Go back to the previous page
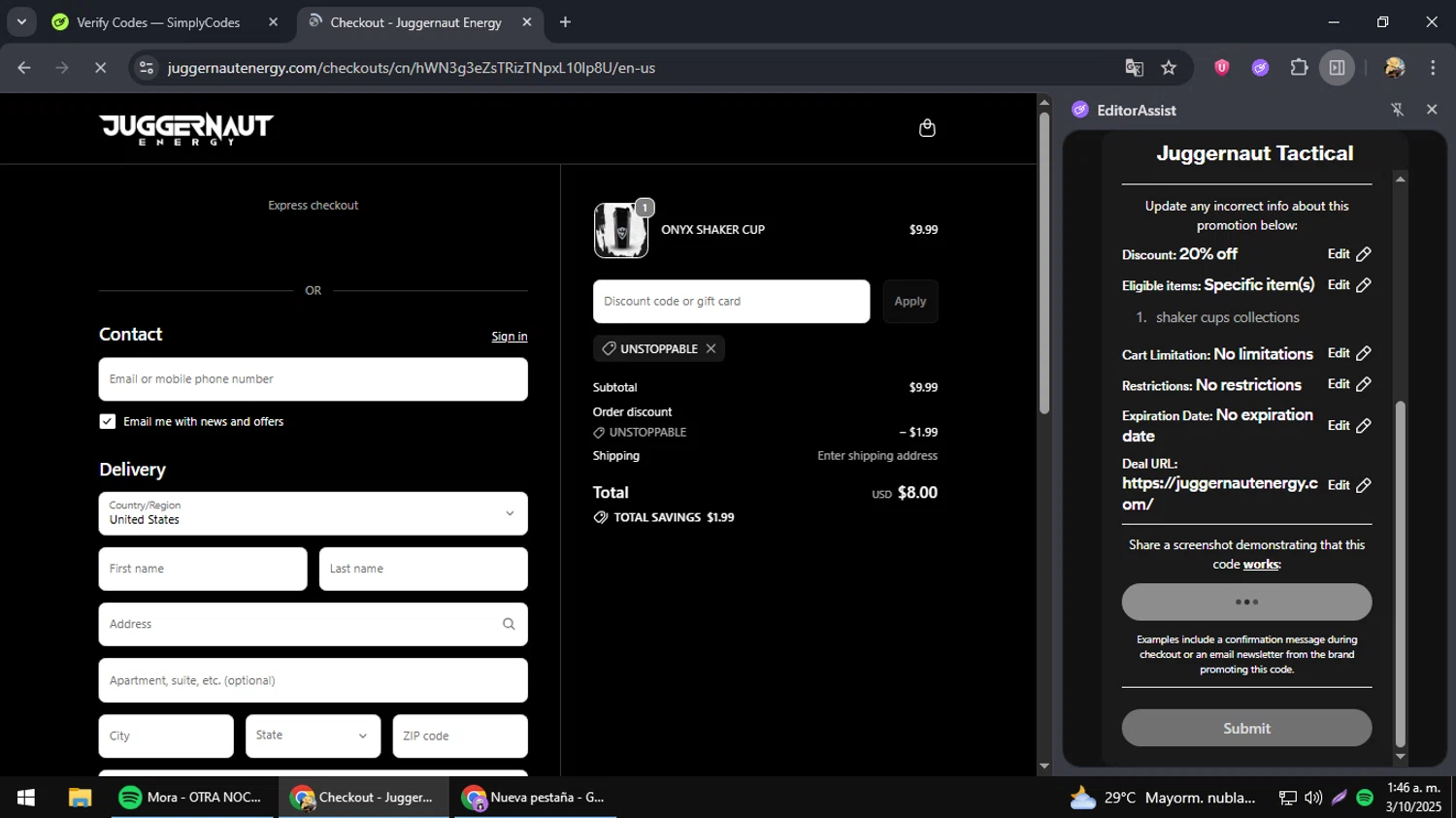The height and width of the screenshot is (818, 1456). (x=24, y=68)
